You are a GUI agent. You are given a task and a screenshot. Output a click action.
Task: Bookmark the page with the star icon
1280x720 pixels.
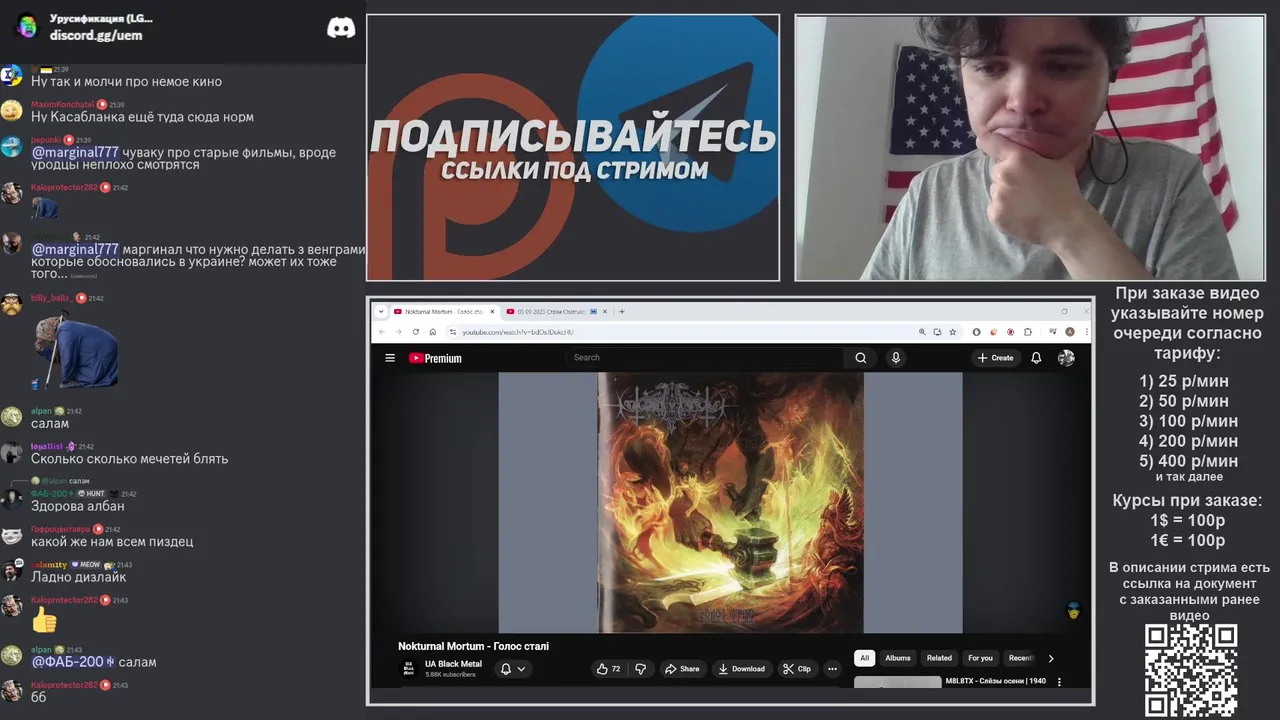(953, 332)
